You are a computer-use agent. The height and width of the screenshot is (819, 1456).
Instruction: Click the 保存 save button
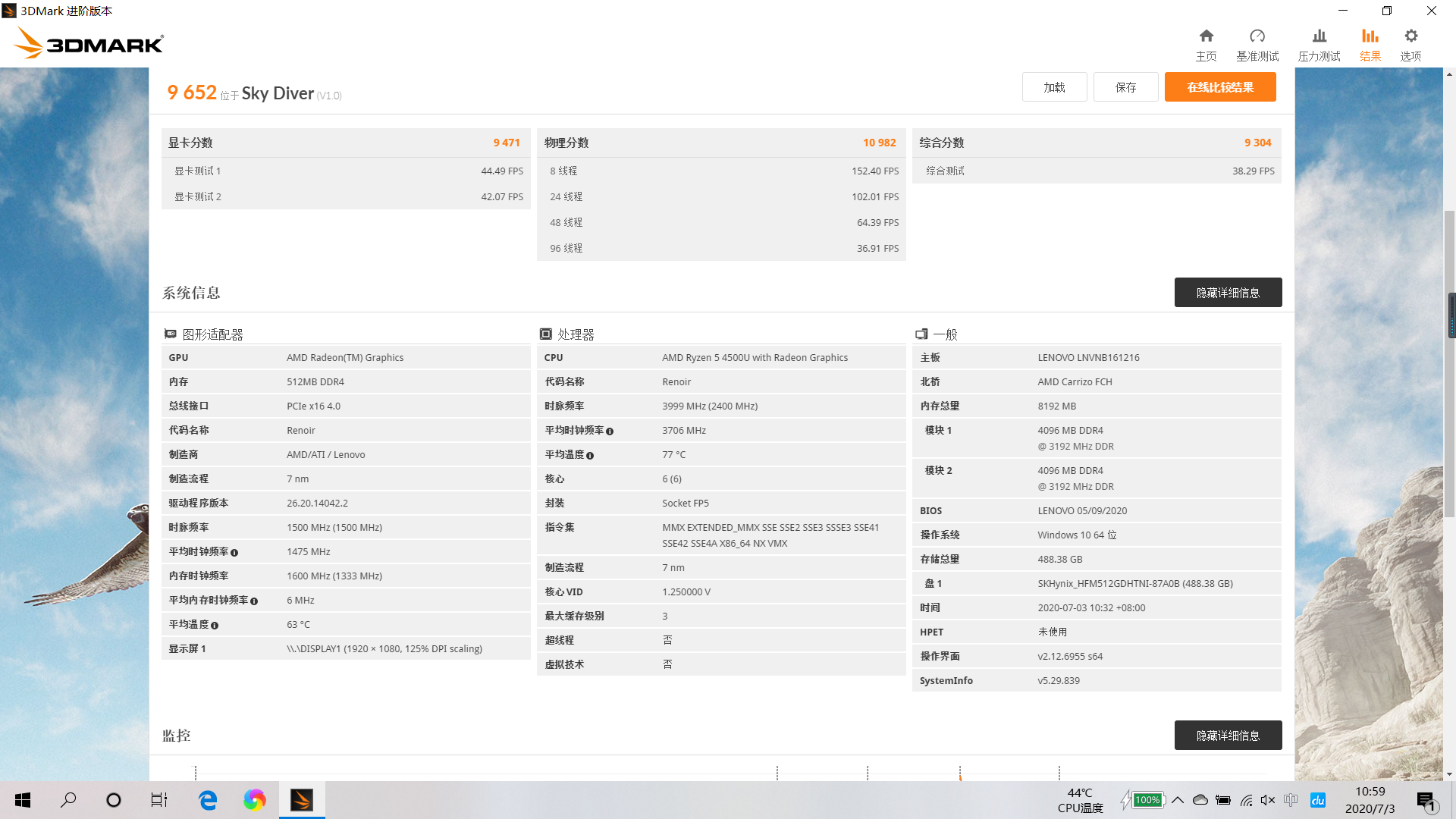[1125, 87]
